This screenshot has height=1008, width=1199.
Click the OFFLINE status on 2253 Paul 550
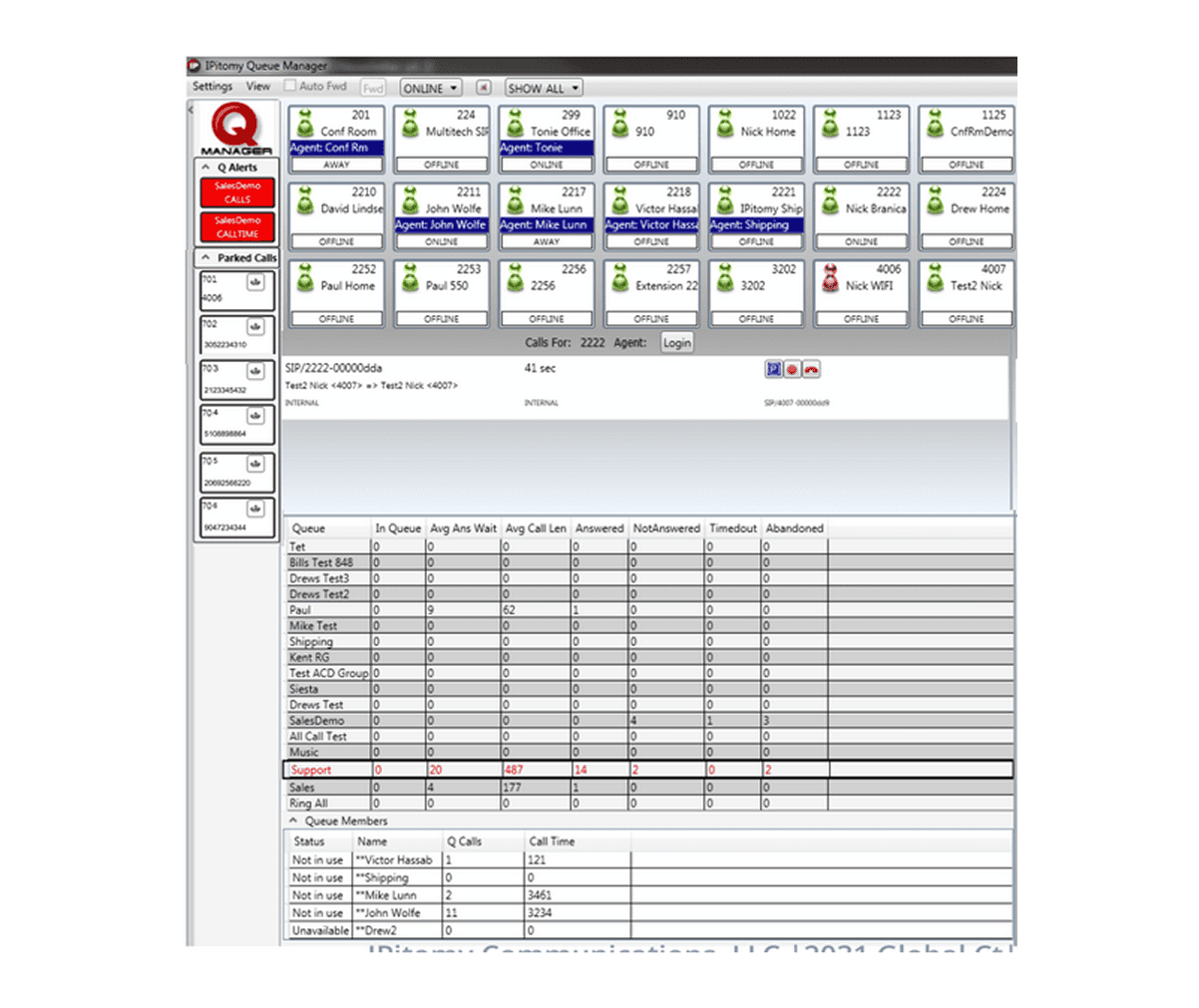[441, 319]
